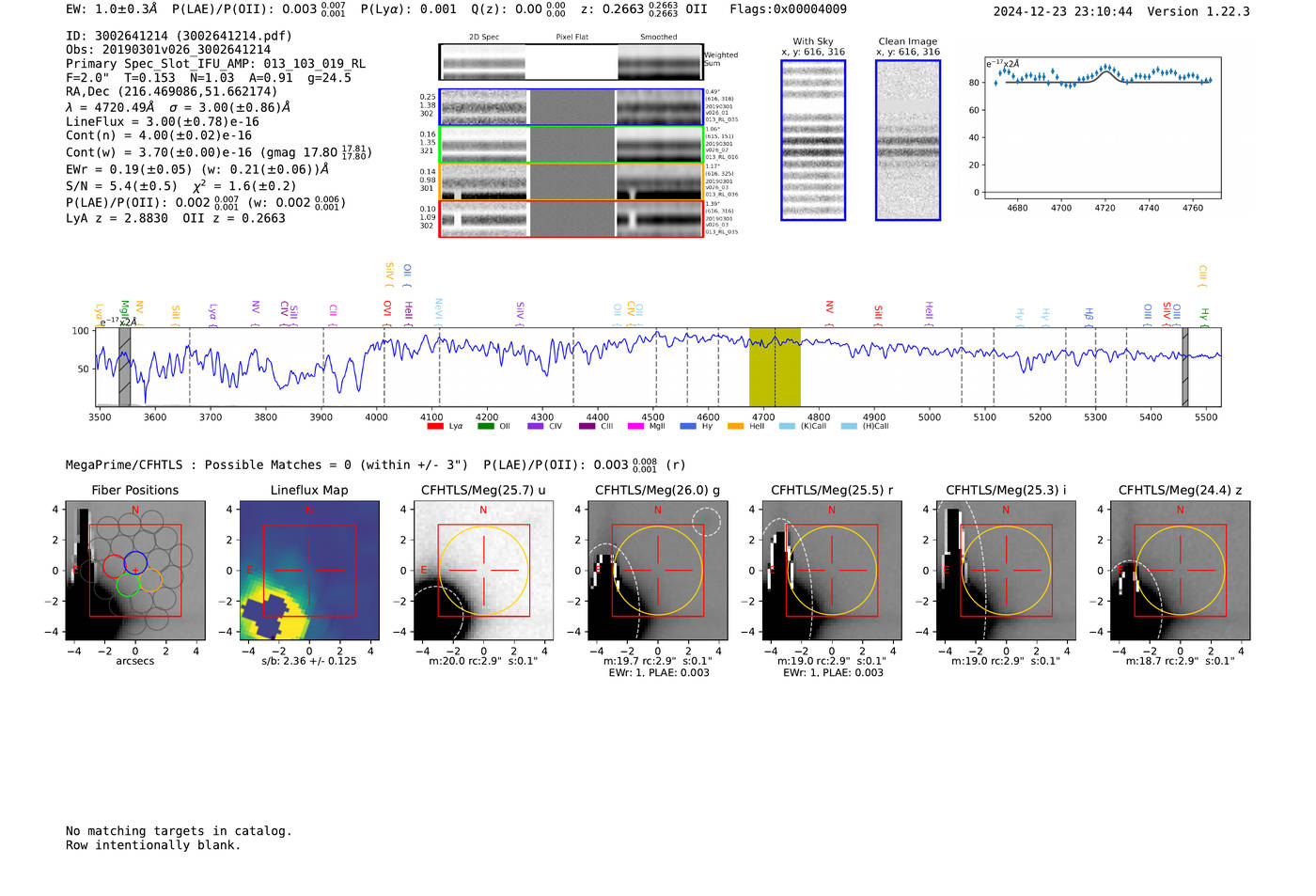Open the With Sky image cutout

(813, 140)
